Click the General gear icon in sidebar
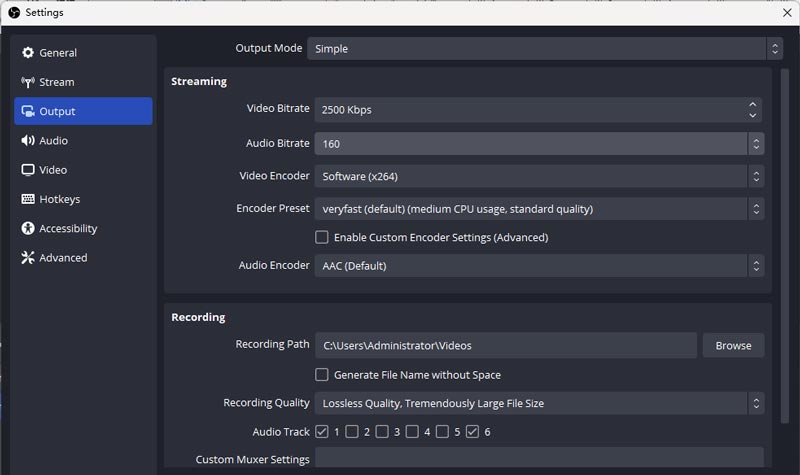Image resolution: width=800 pixels, height=475 pixels. pos(28,53)
